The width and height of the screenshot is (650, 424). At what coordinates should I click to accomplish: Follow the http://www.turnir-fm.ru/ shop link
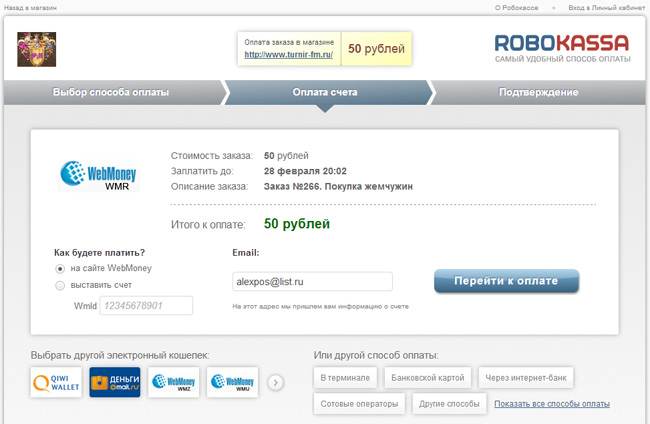tap(289, 54)
